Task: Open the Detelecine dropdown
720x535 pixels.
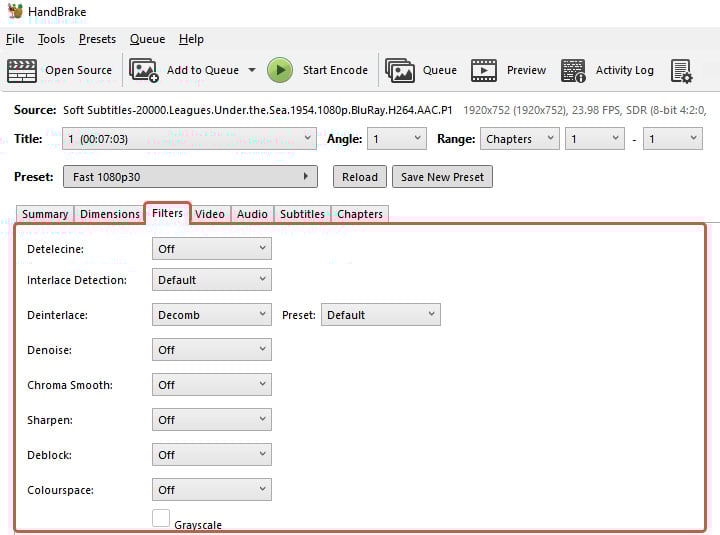Action: coord(212,249)
